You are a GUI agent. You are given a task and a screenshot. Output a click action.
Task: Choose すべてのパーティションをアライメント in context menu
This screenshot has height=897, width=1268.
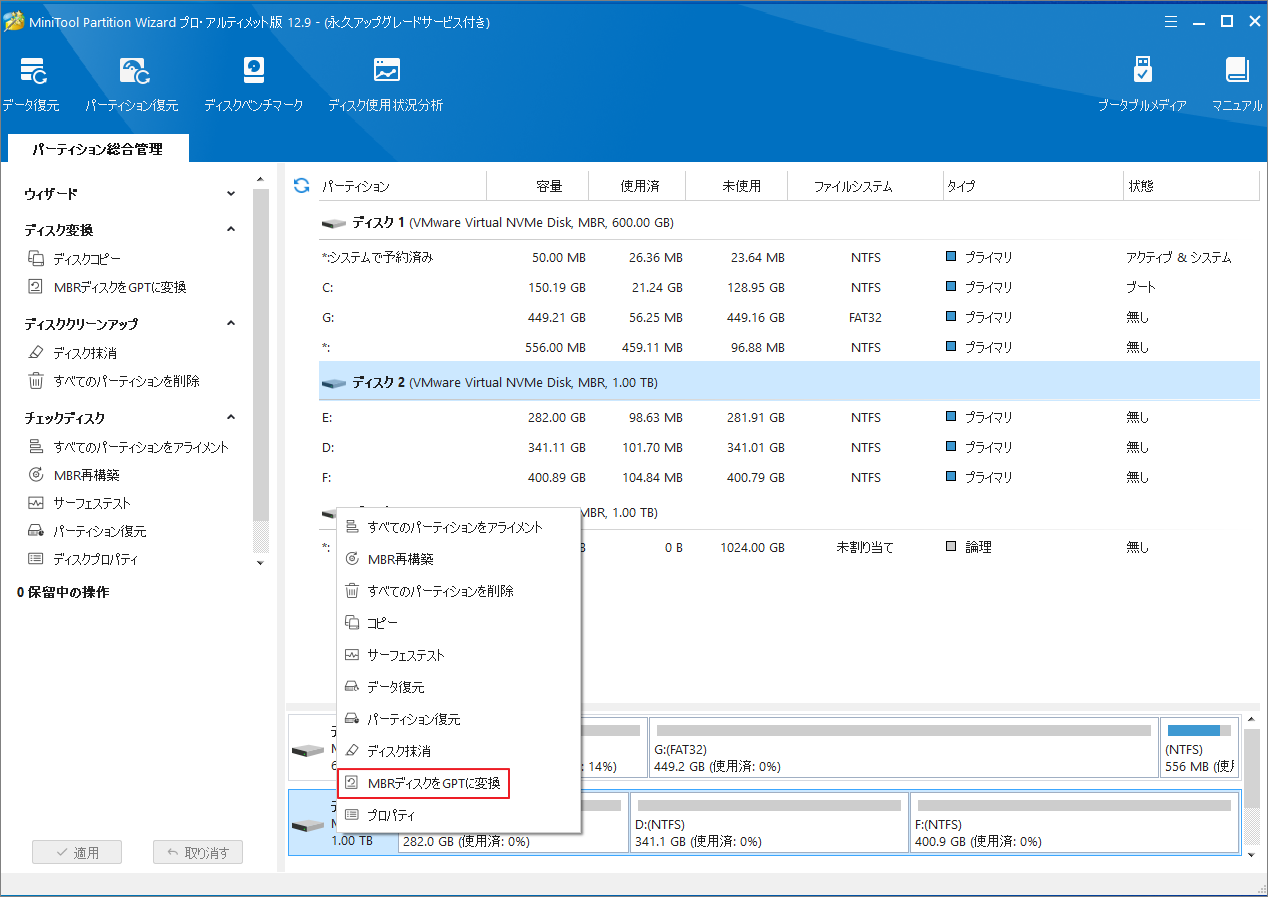(x=459, y=527)
